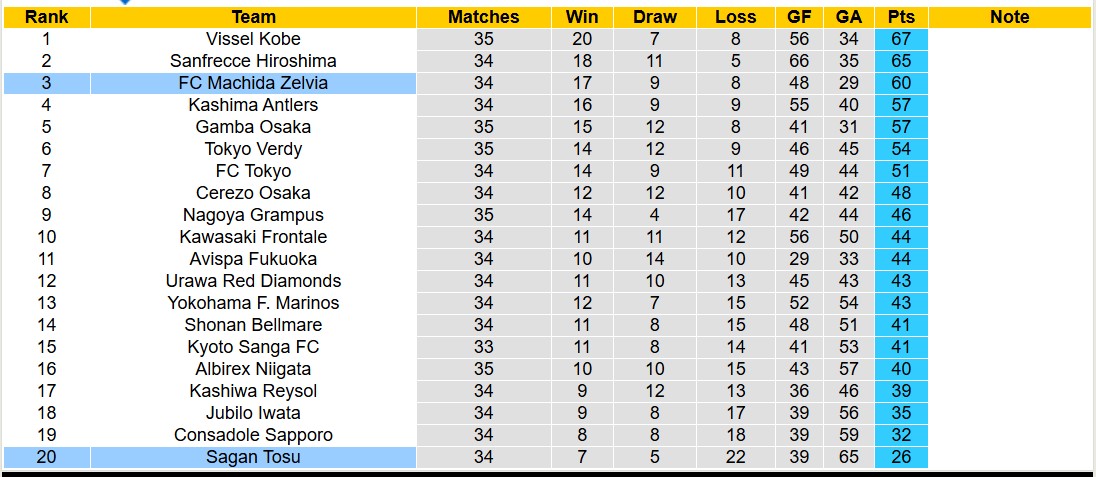Click the Rank column header
Image resolution: width=1096 pixels, height=477 pixels.
click(46, 17)
